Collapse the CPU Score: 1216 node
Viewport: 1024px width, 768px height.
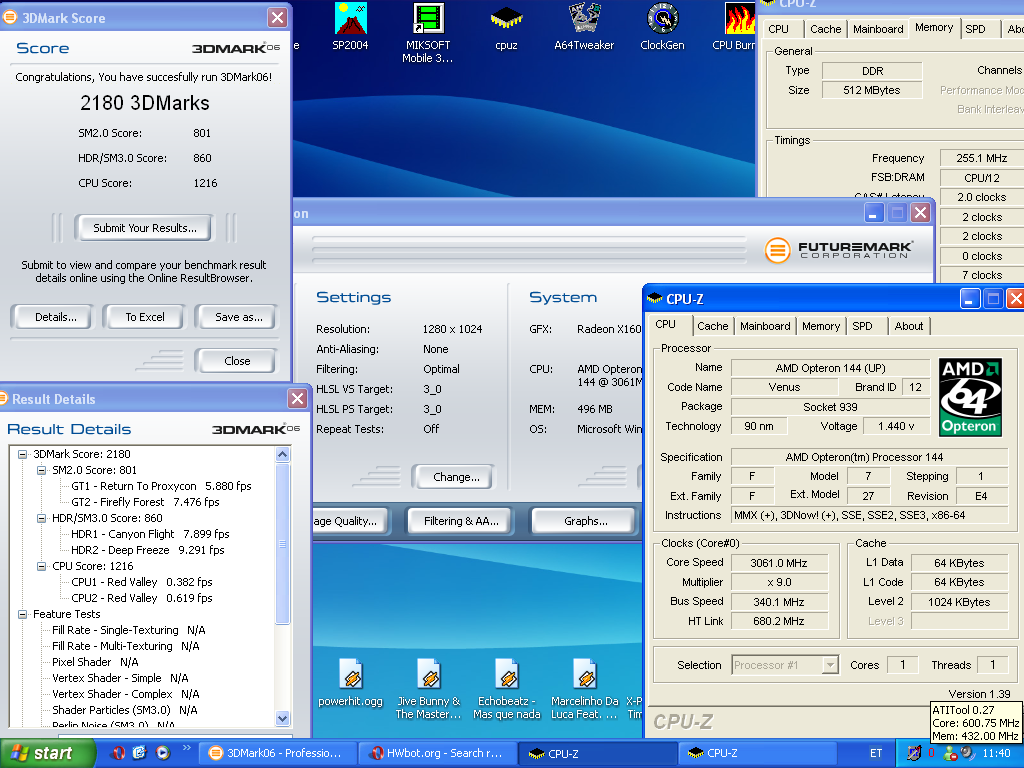[42, 566]
